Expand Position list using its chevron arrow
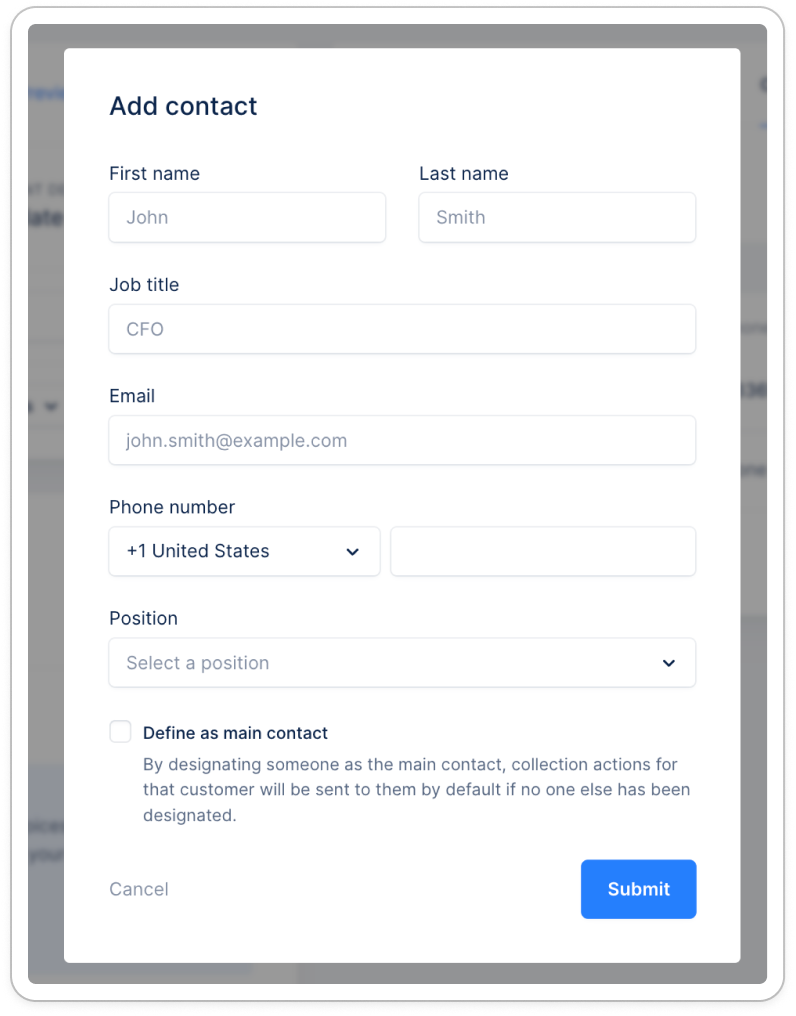This screenshot has height=1016, width=796. tap(669, 663)
